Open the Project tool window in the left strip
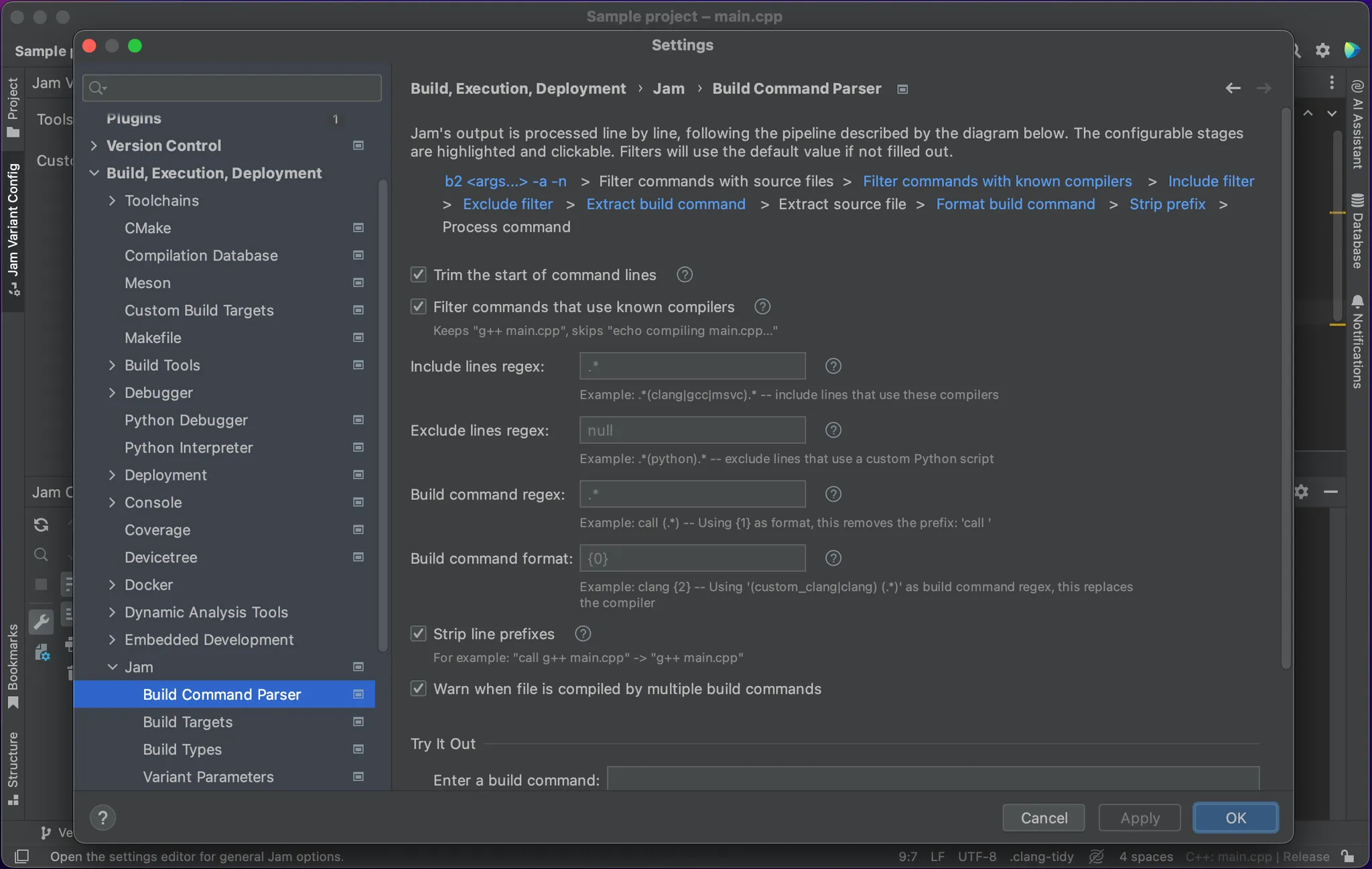The width and height of the screenshot is (1372, 869). (x=13, y=107)
